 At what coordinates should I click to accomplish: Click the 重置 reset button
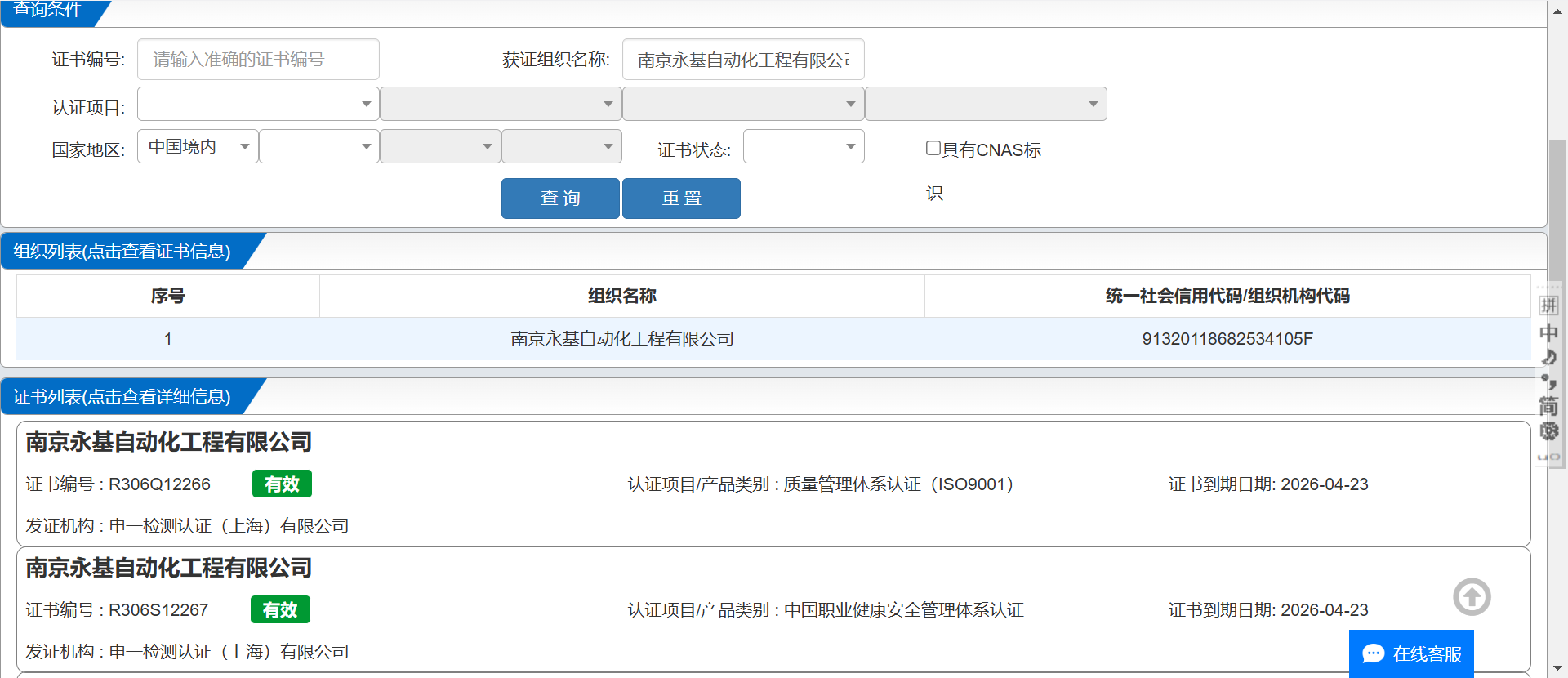pos(681,198)
